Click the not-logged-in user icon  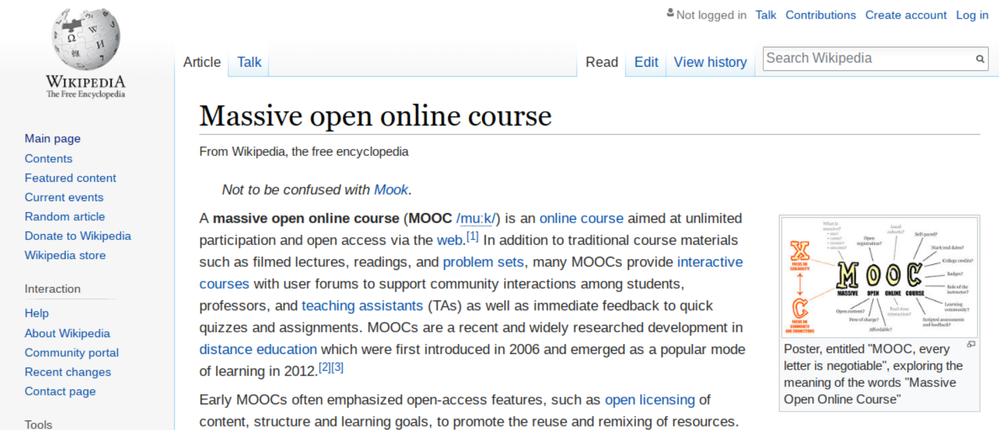tap(670, 13)
